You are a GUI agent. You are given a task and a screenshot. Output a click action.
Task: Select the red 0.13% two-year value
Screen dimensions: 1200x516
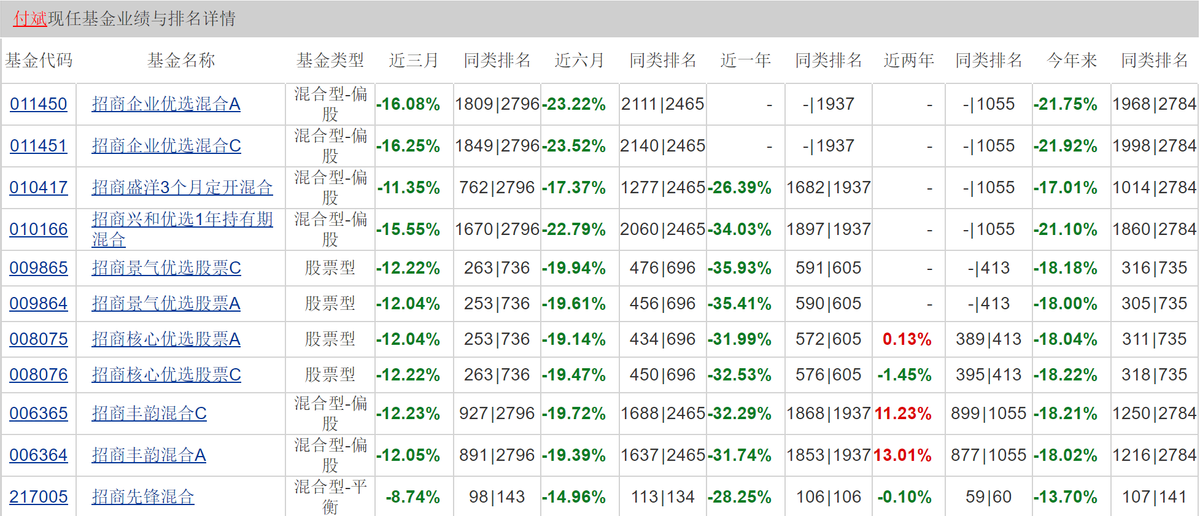tap(907, 339)
